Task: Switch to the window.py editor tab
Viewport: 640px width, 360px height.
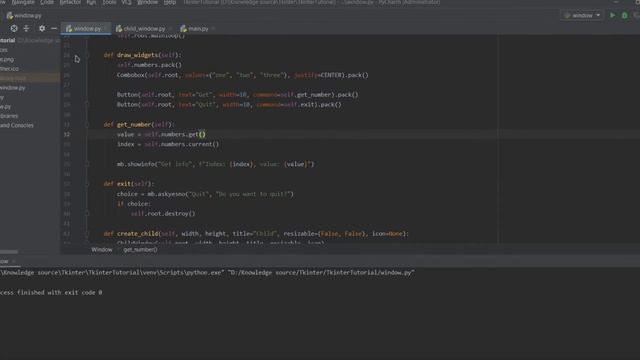Action: 86,29
